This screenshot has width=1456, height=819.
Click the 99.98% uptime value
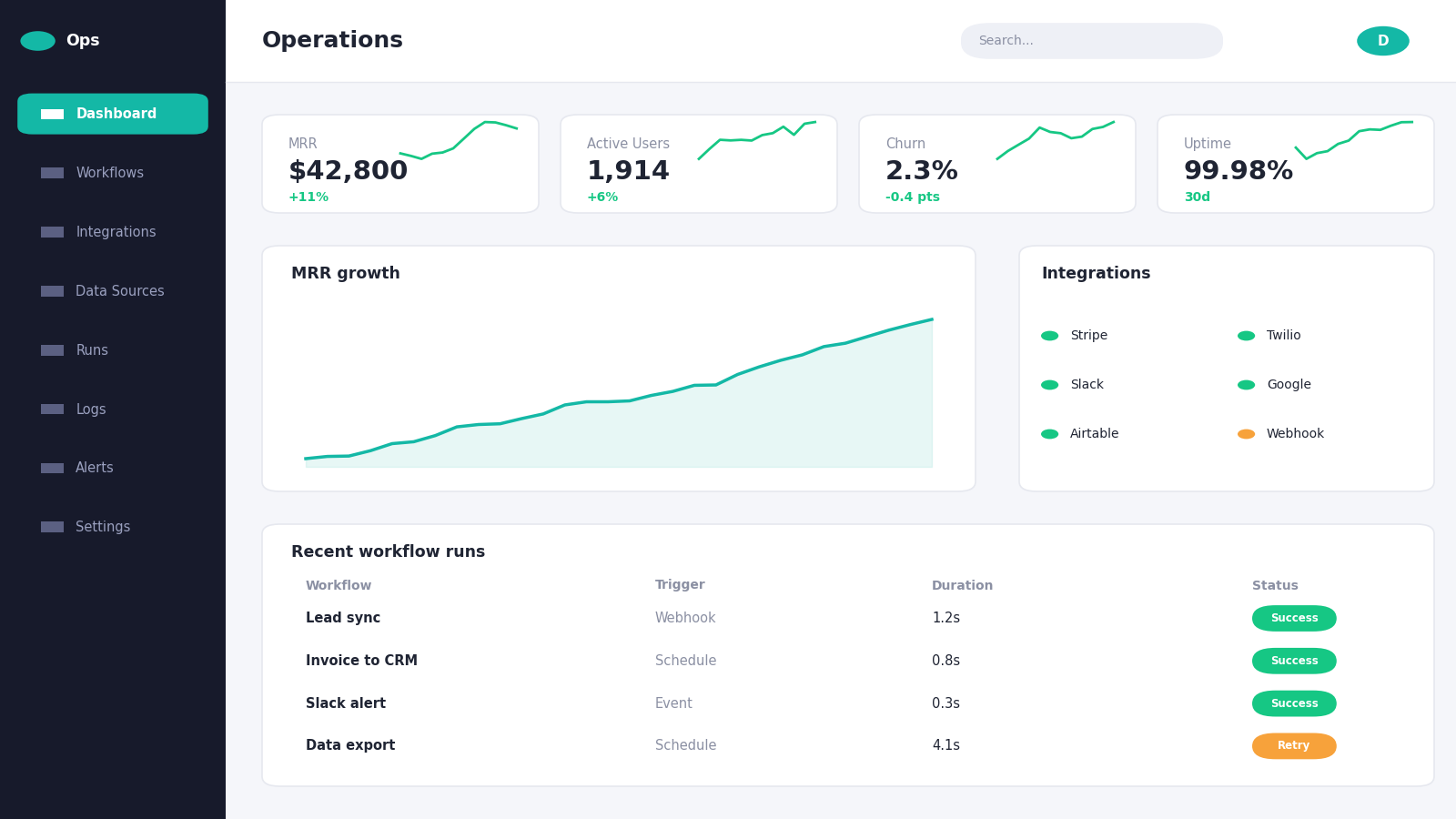(x=1239, y=171)
